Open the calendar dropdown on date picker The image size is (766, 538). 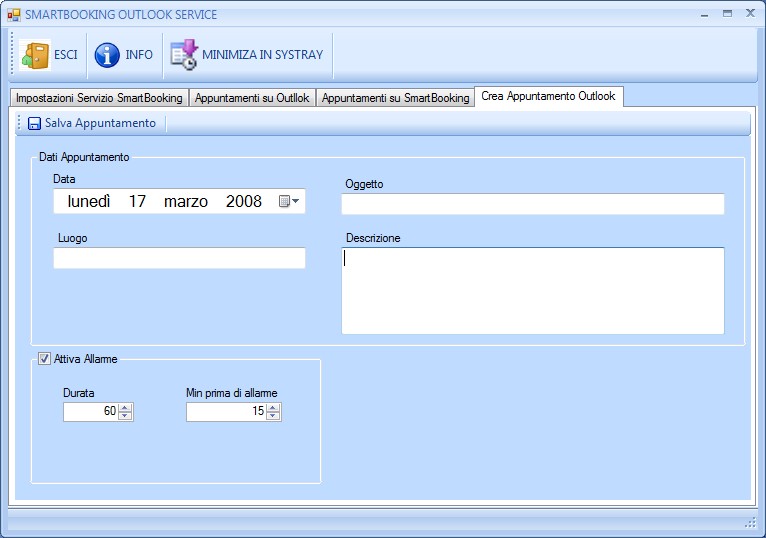[289, 202]
